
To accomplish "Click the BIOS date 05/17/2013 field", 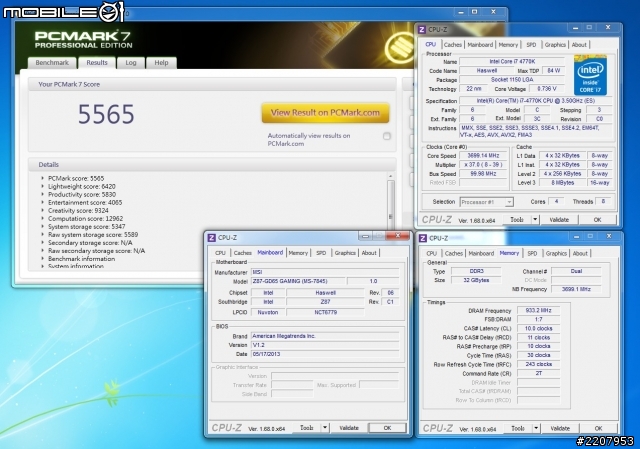I will coord(325,354).
